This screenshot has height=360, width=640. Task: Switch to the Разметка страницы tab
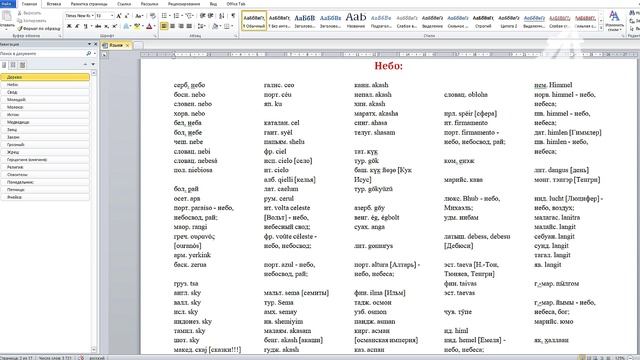[x=89, y=4]
